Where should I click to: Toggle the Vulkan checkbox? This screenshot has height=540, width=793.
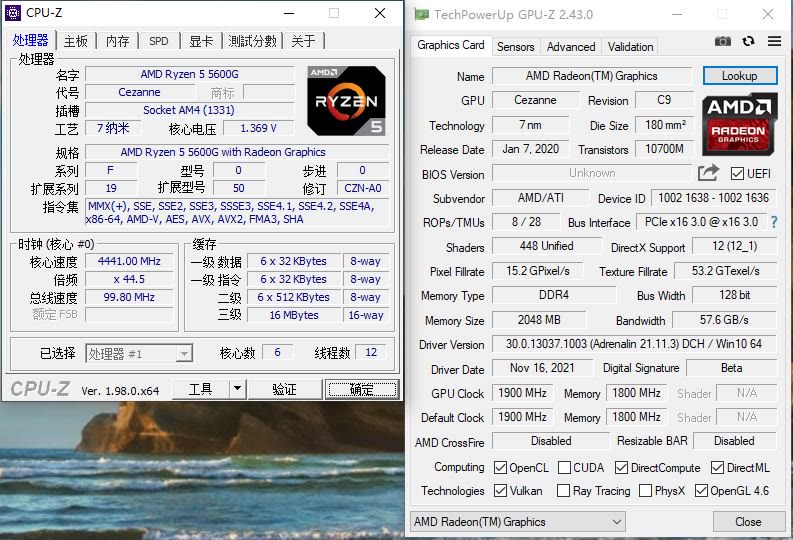click(x=500, y=490)
